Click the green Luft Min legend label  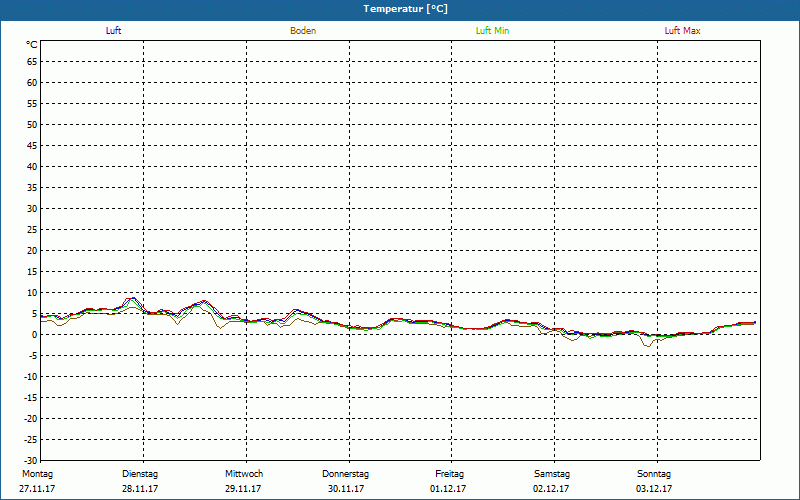pyautogui.click(x=492, y=31)
